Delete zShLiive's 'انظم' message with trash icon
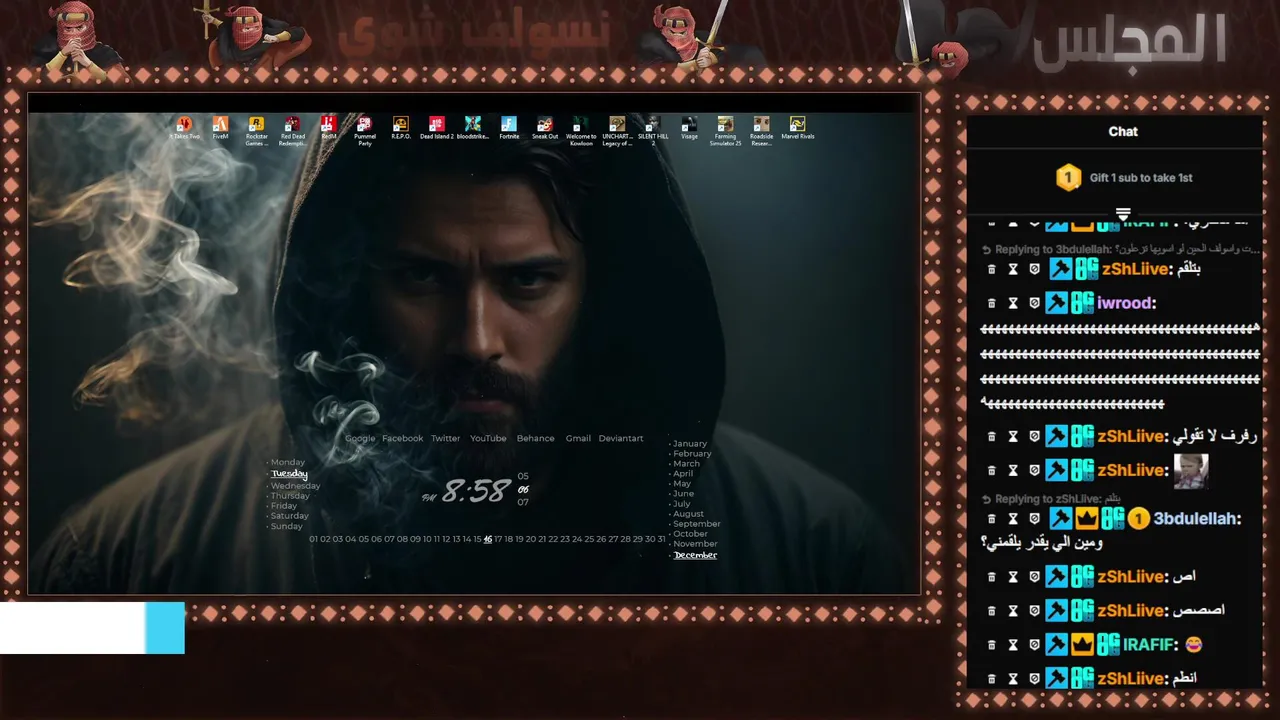 (992, 679)
